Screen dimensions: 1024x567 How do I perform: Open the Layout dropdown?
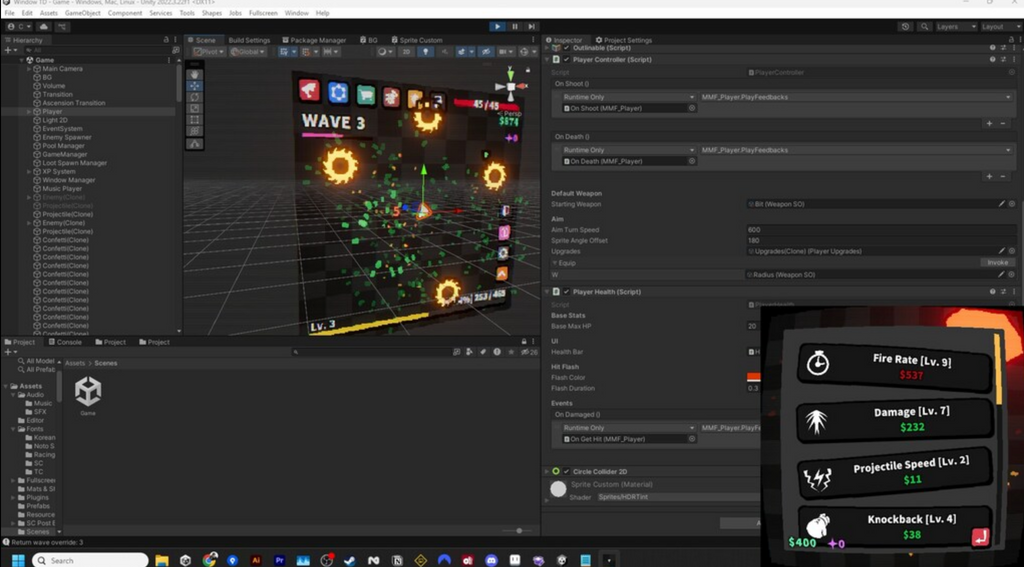tap(1000, 27)
